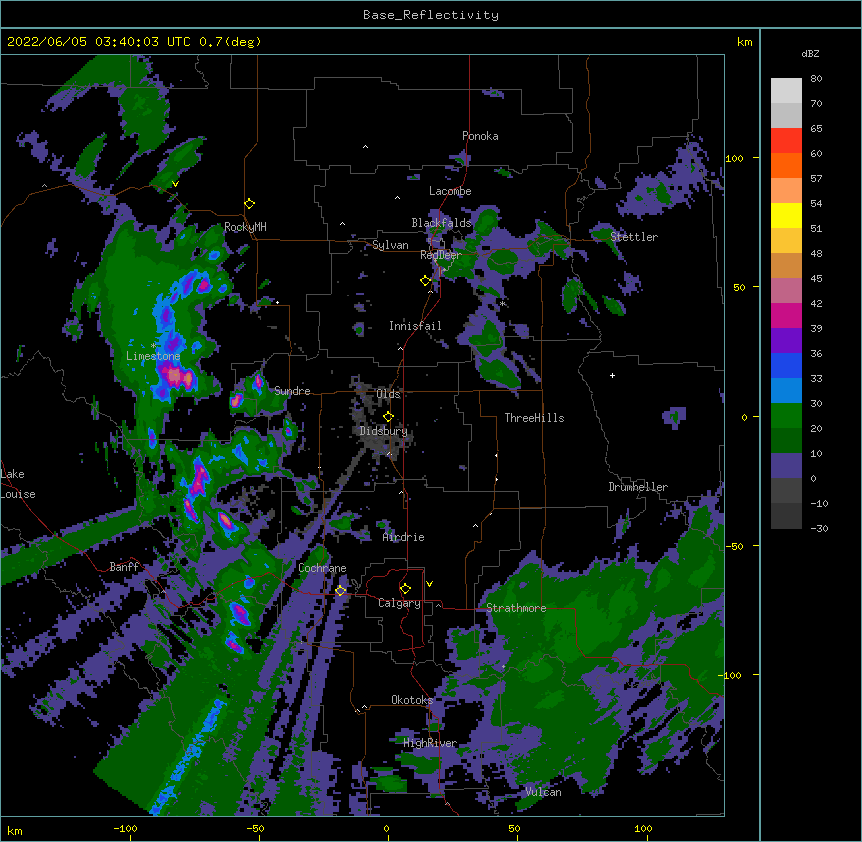Click the Sundre town label
The image size is (862, 842).
pyautogui.click(x=292, y=391)
